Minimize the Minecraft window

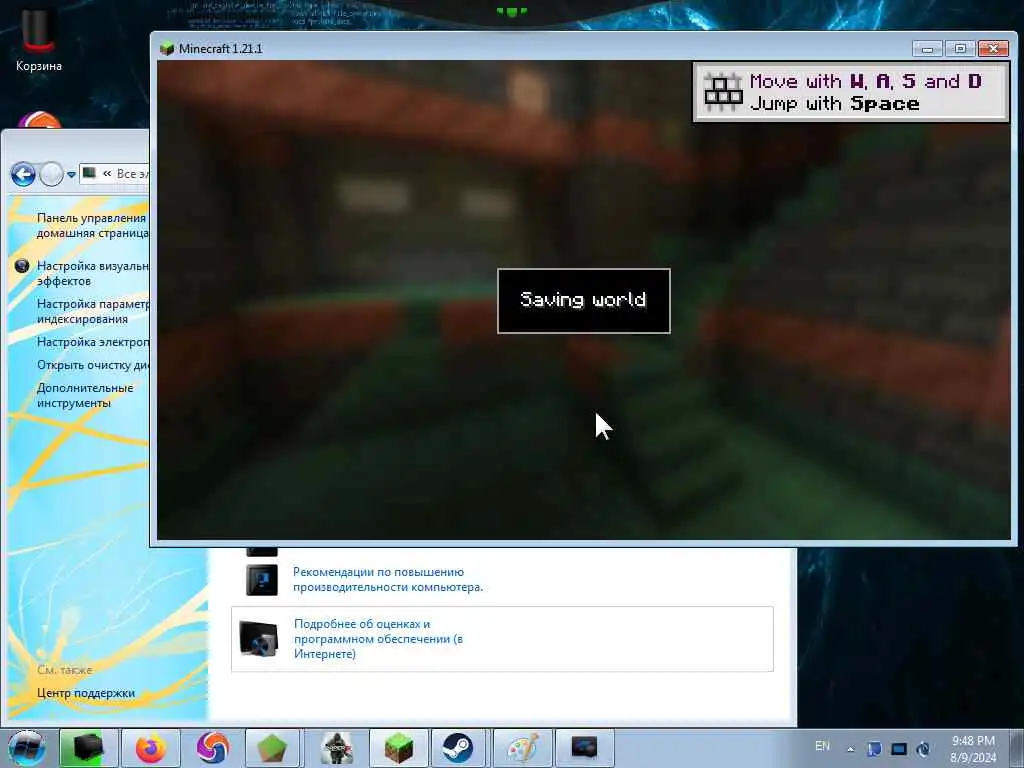(927, 49)
